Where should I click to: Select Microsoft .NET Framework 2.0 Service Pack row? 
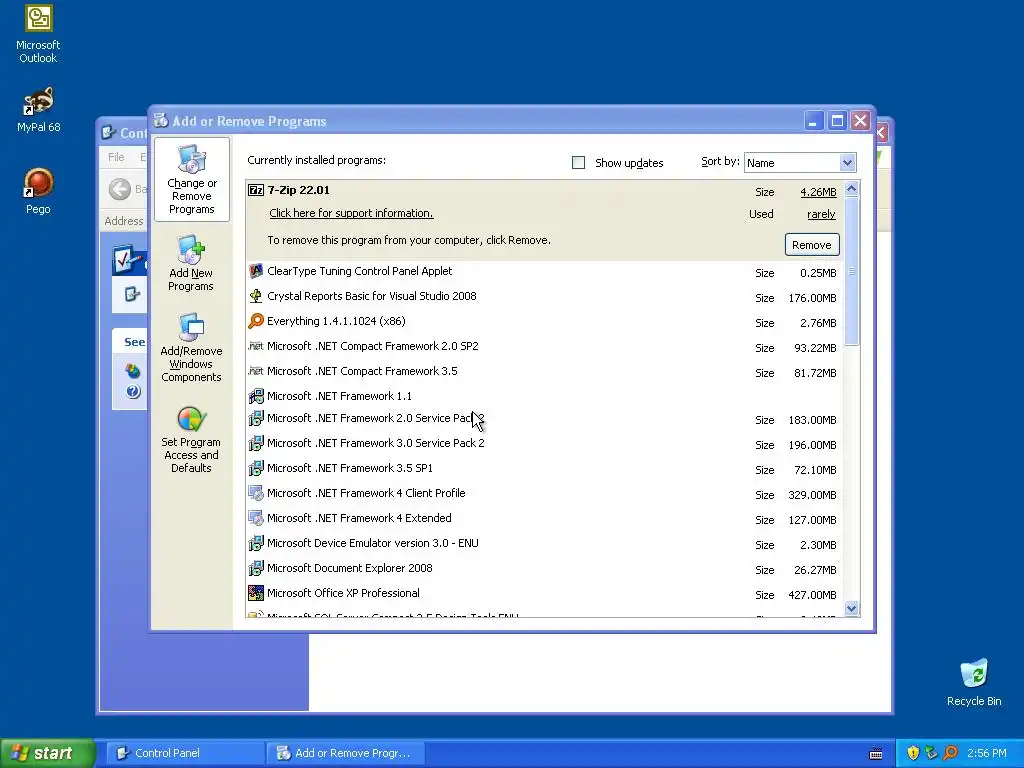coord(545,419)
